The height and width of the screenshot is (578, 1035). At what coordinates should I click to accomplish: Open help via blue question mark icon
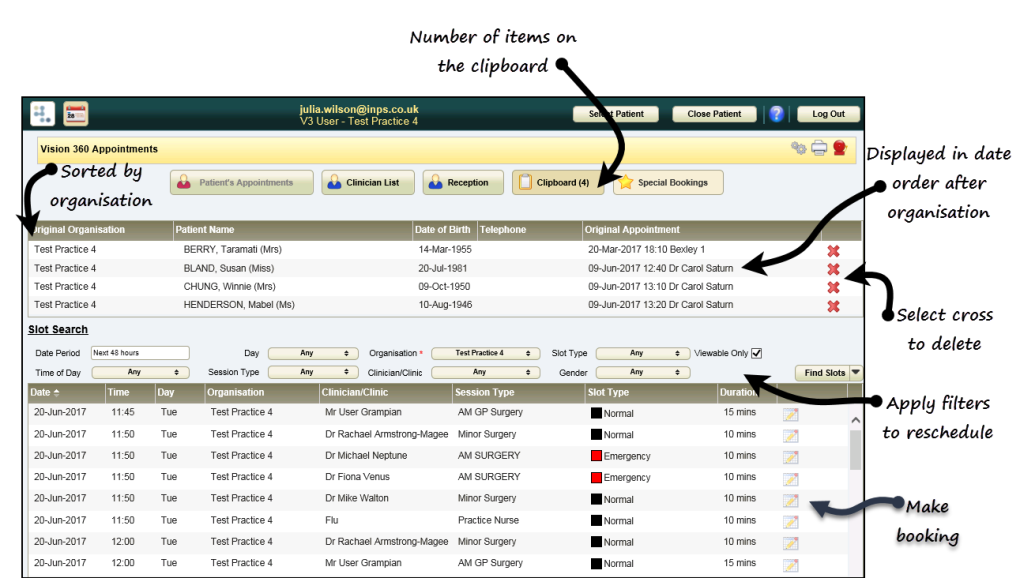[777, 114]
